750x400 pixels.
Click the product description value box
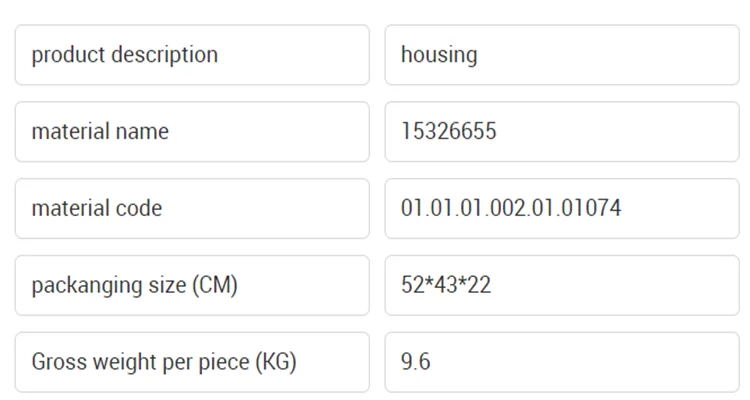pos(561,55)
